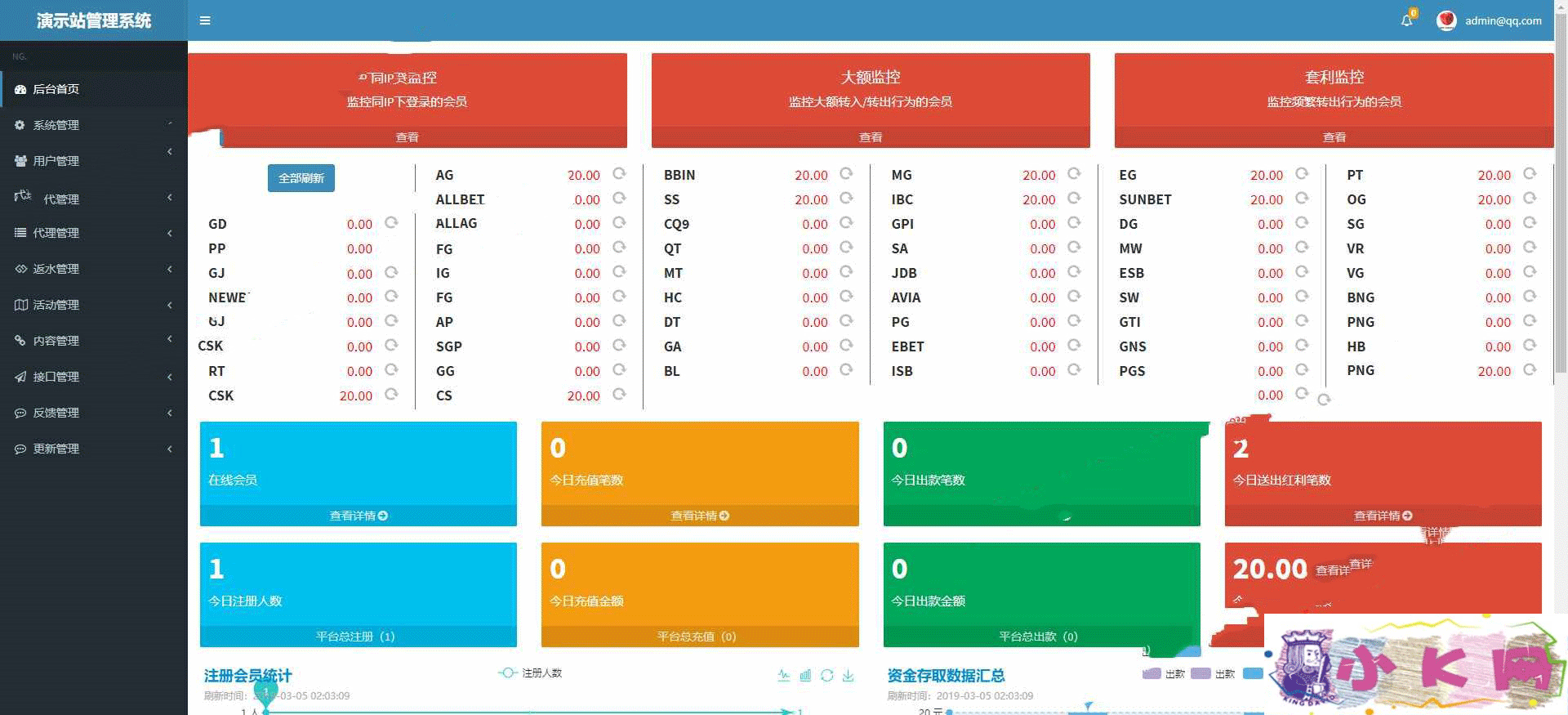Select the 今日充值金额 card
Screen dimensions: 1568x715
(700, 595)
